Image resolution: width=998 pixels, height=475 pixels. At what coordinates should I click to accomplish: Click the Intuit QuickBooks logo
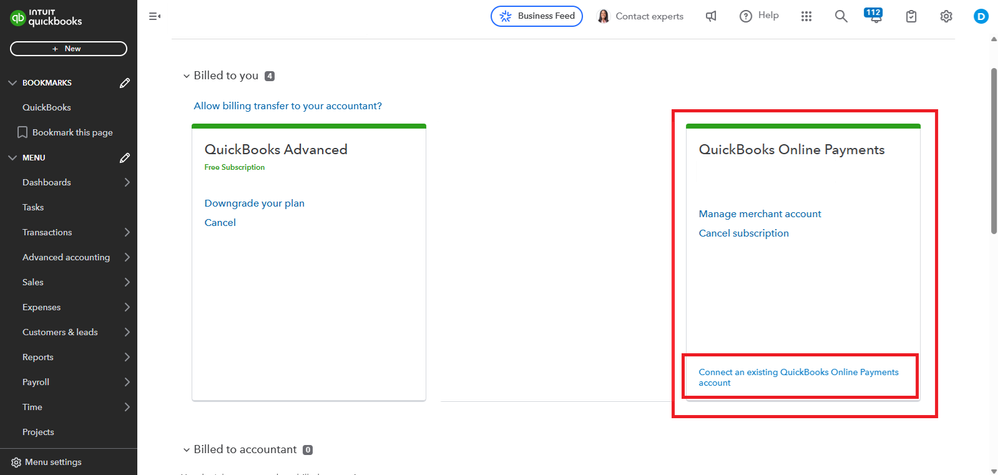[46, 18]
